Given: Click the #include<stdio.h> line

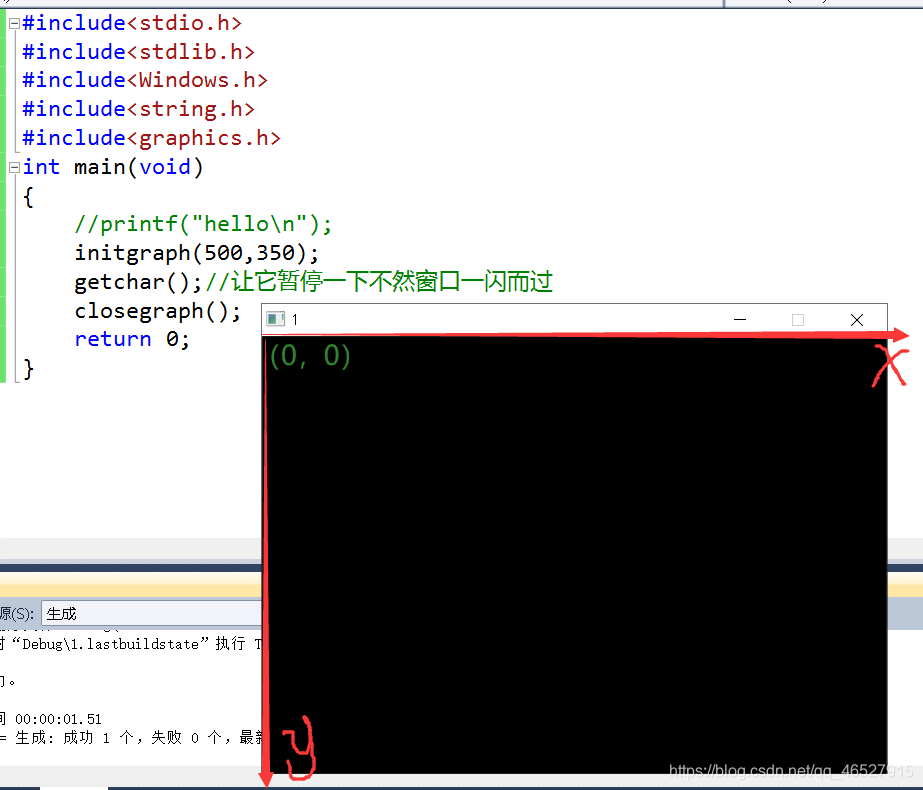Looking at the screenshot, I should (132, 23).
